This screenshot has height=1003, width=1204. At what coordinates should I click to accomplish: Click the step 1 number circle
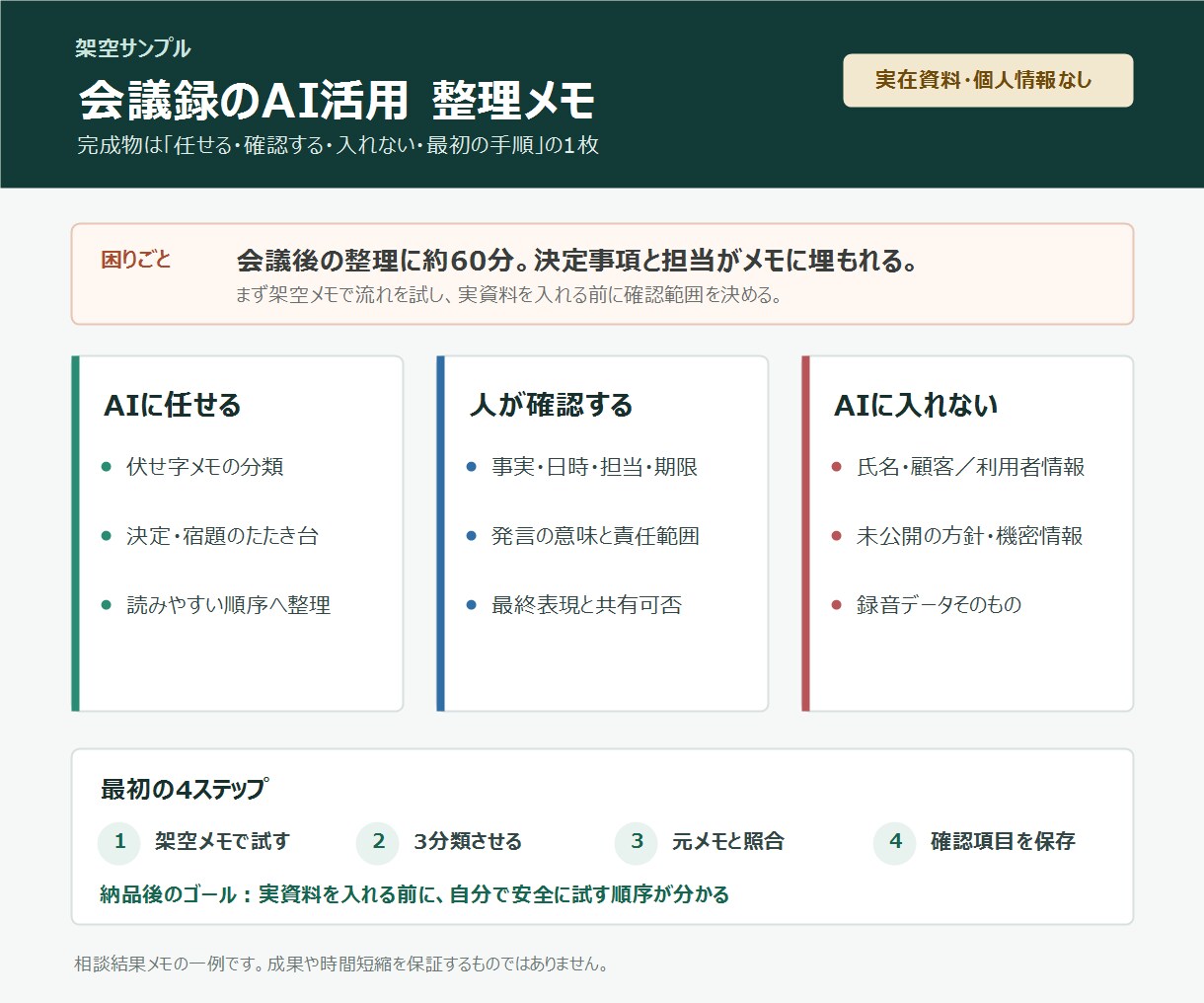click(119, 842)
